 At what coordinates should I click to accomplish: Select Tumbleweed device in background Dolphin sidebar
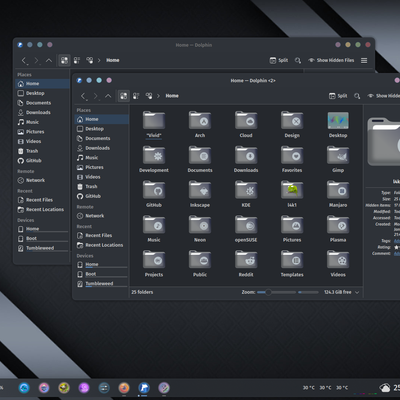pos(42,248)
